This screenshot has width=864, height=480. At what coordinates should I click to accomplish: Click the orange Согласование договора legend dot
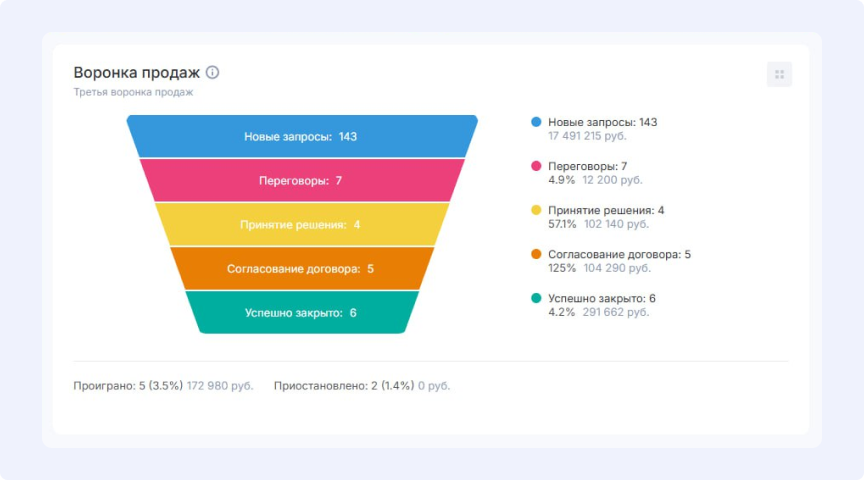(x=537, y=254)
